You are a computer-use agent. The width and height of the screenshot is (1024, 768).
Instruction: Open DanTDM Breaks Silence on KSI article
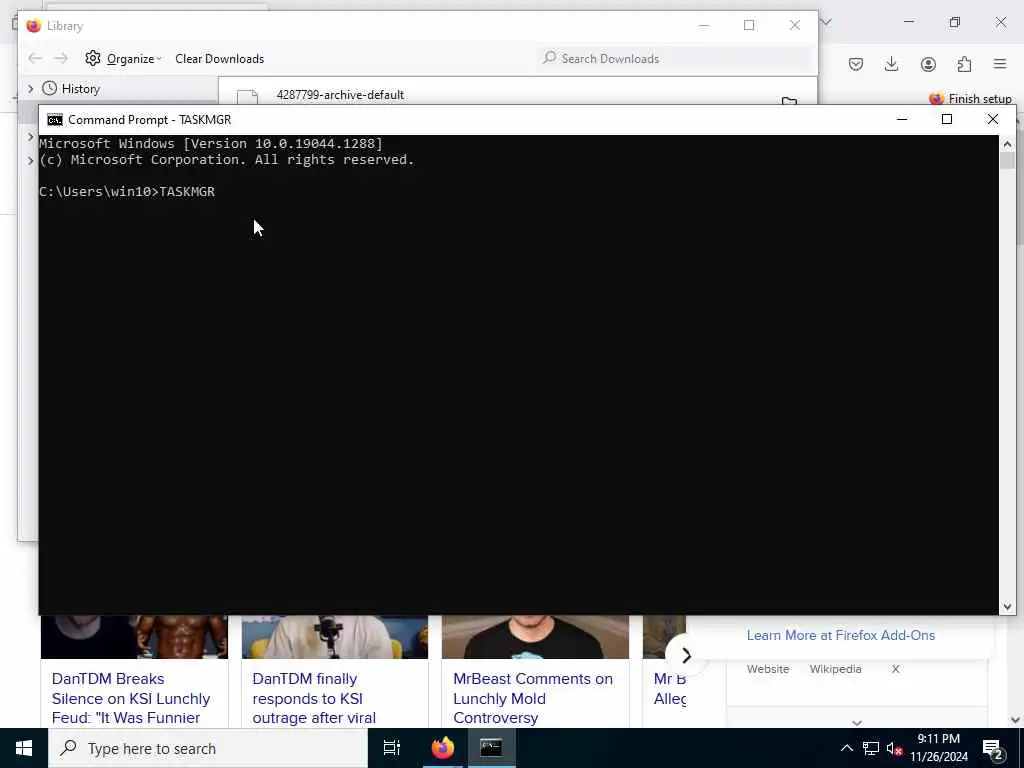click(131, 698)
